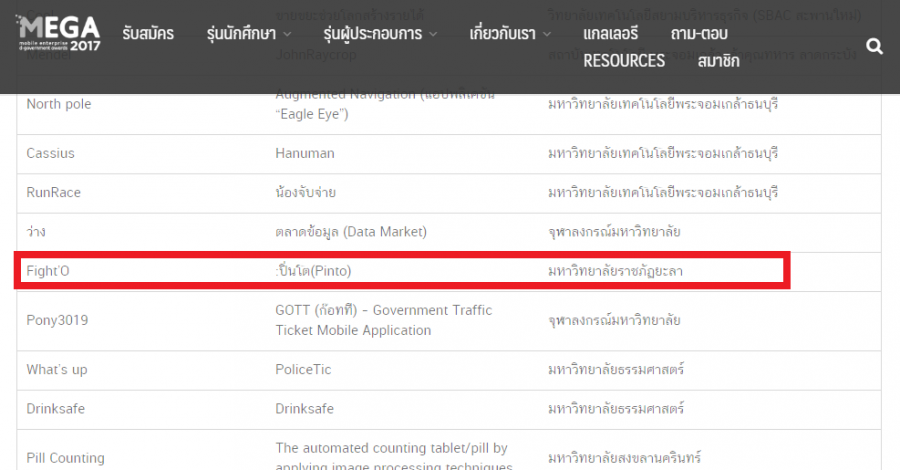Navigate to the สมาชิก page
This screenshot has width=900, height=470.
[719, 61]
